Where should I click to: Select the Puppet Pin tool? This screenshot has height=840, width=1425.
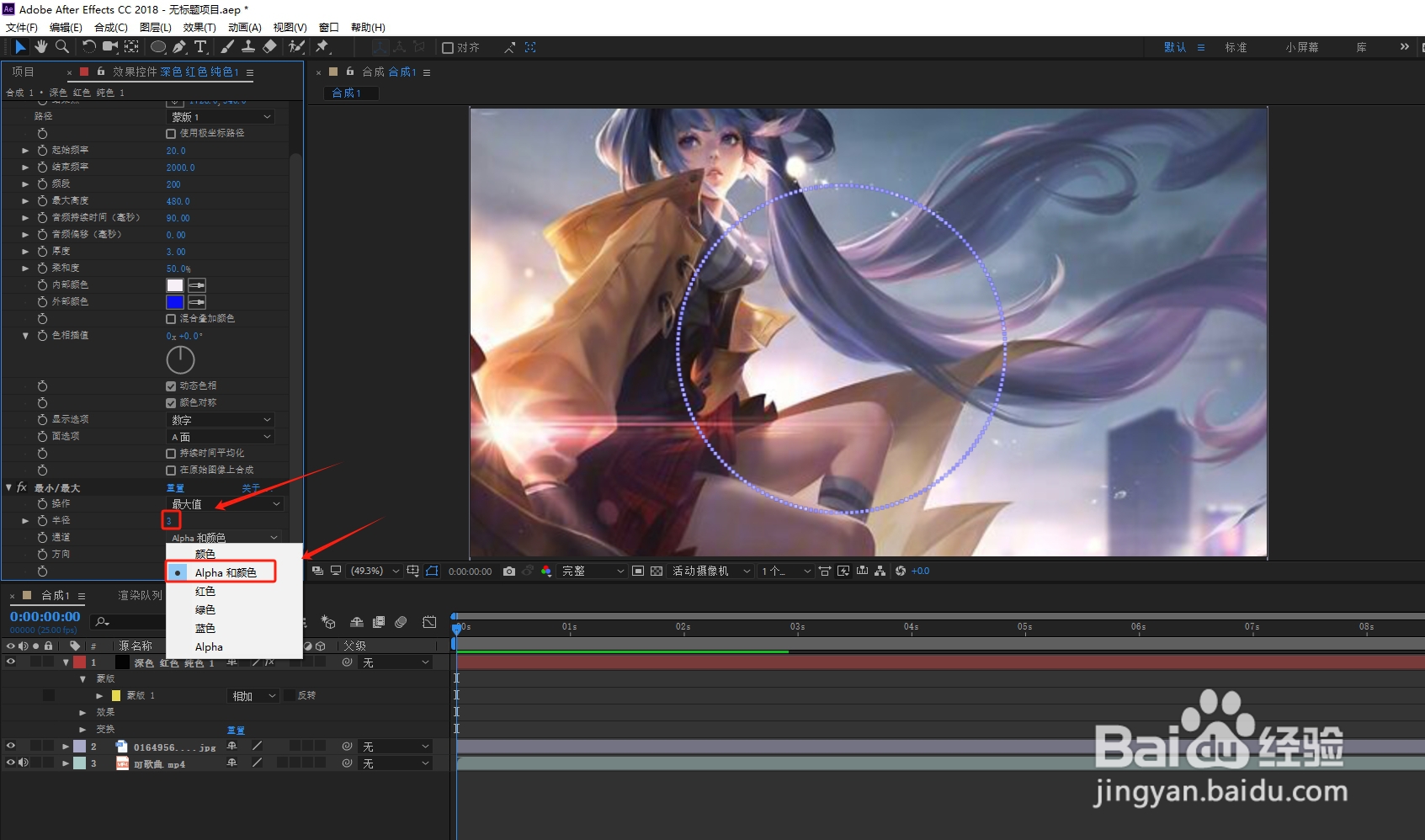[x=322, y=47]
